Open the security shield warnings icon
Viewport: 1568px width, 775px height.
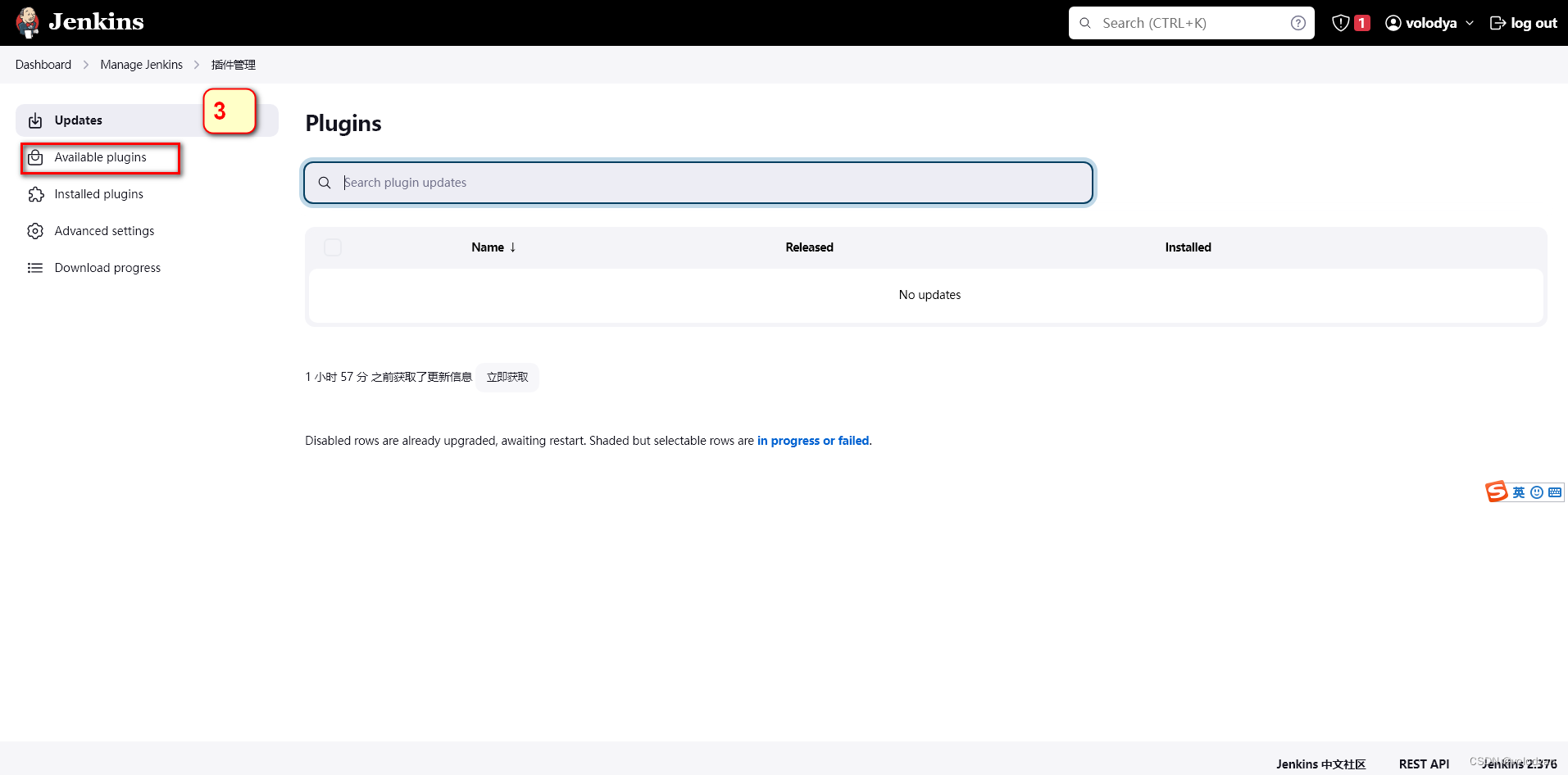1341,23
